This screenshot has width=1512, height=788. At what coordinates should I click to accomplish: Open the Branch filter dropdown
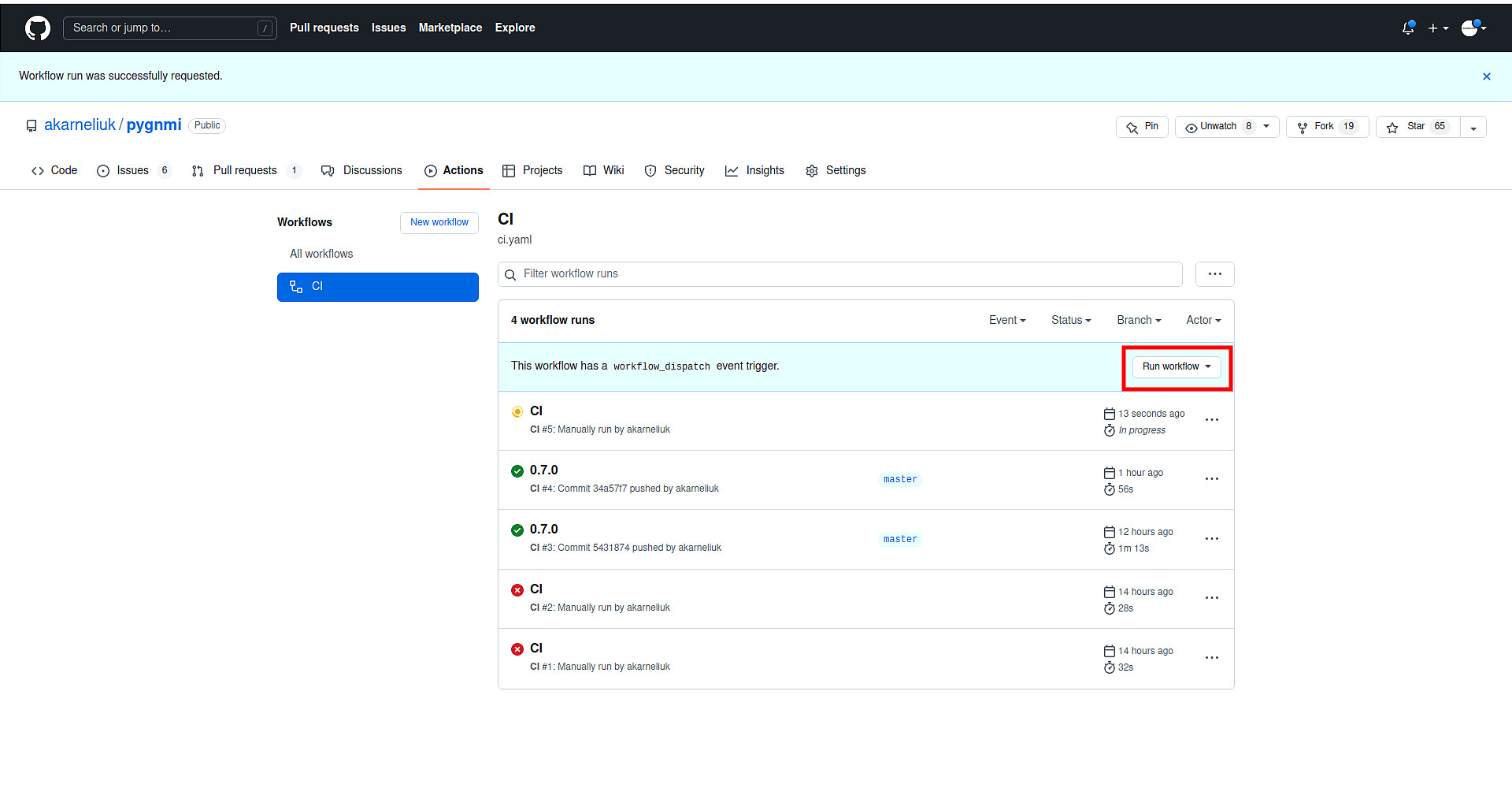point(1138,320)
